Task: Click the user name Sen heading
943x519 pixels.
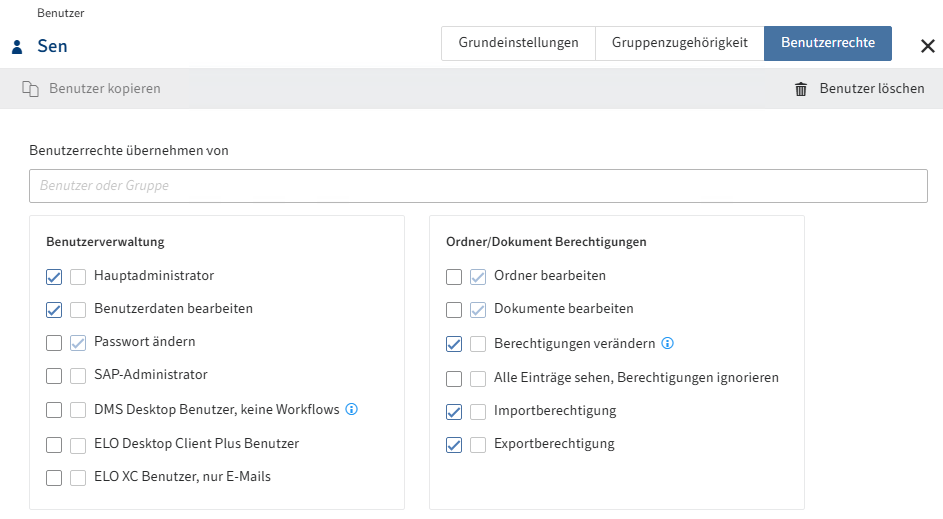Action: click(x=52, y=46)
